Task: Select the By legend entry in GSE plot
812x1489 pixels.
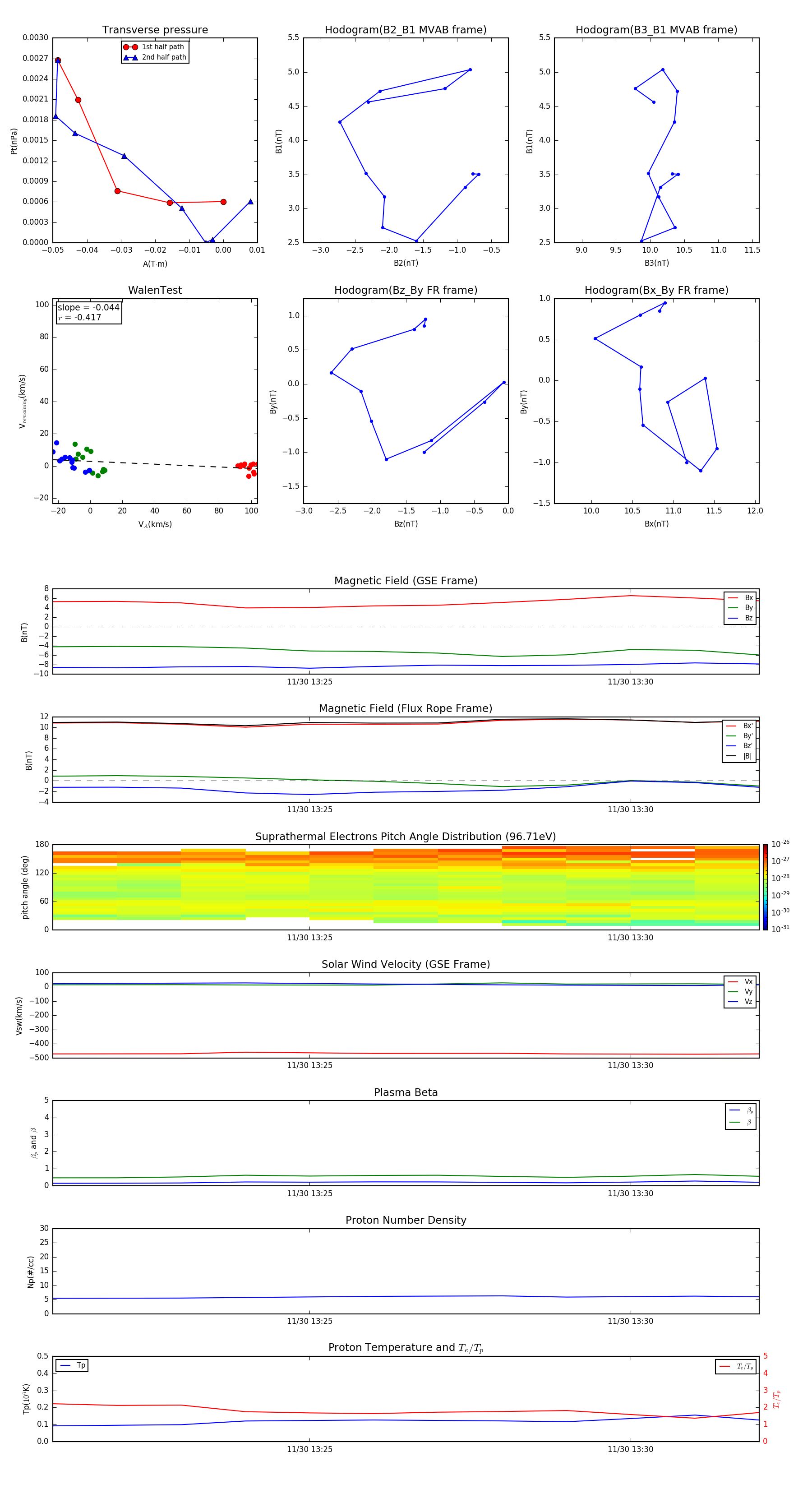Action: 740,607
